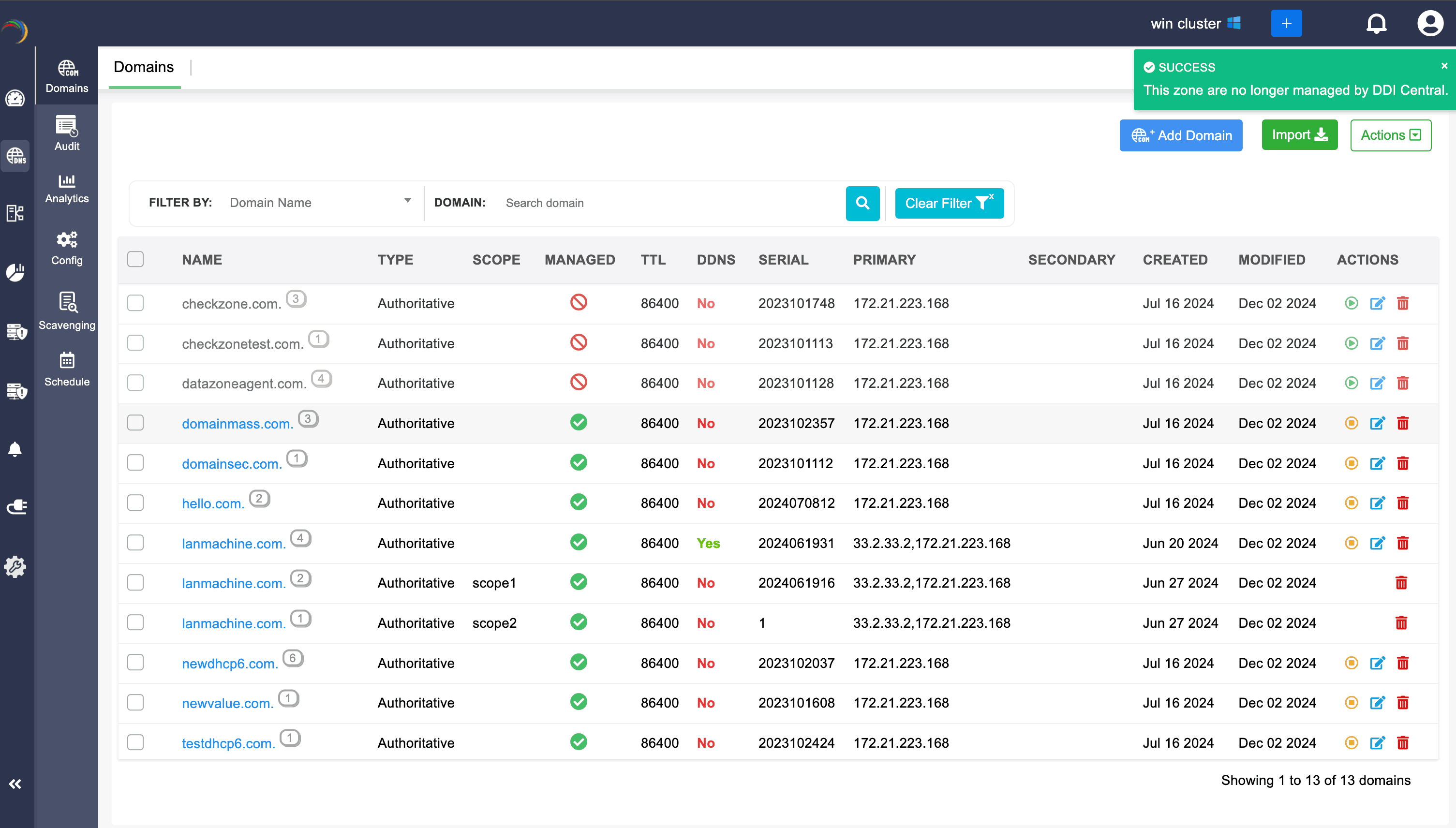Click the Add Domain button
The width and height of the screenshot is (1456, 828).
point(1181,135)
